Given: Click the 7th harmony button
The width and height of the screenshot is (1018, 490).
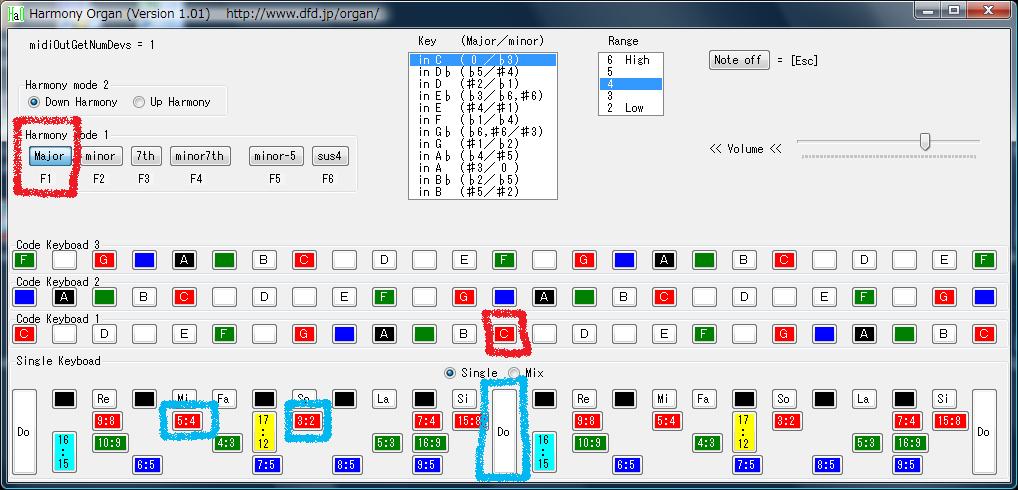Looking at the screenshot, I should (145, 156).
